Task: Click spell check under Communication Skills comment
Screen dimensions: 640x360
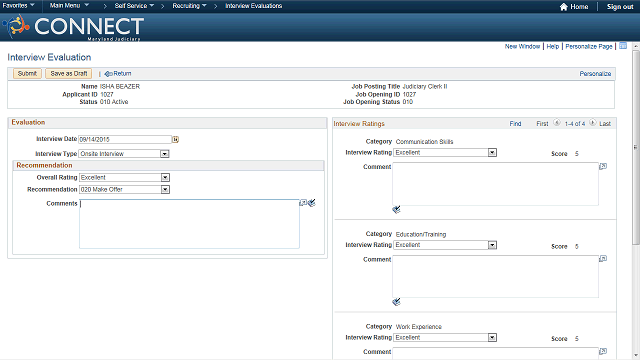Action: 396,210
